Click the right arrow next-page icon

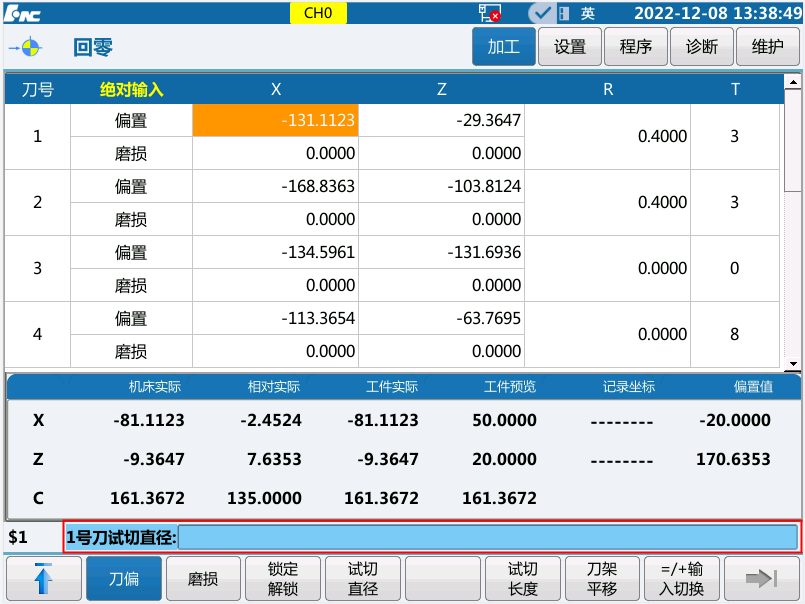(x=761, y=579)
